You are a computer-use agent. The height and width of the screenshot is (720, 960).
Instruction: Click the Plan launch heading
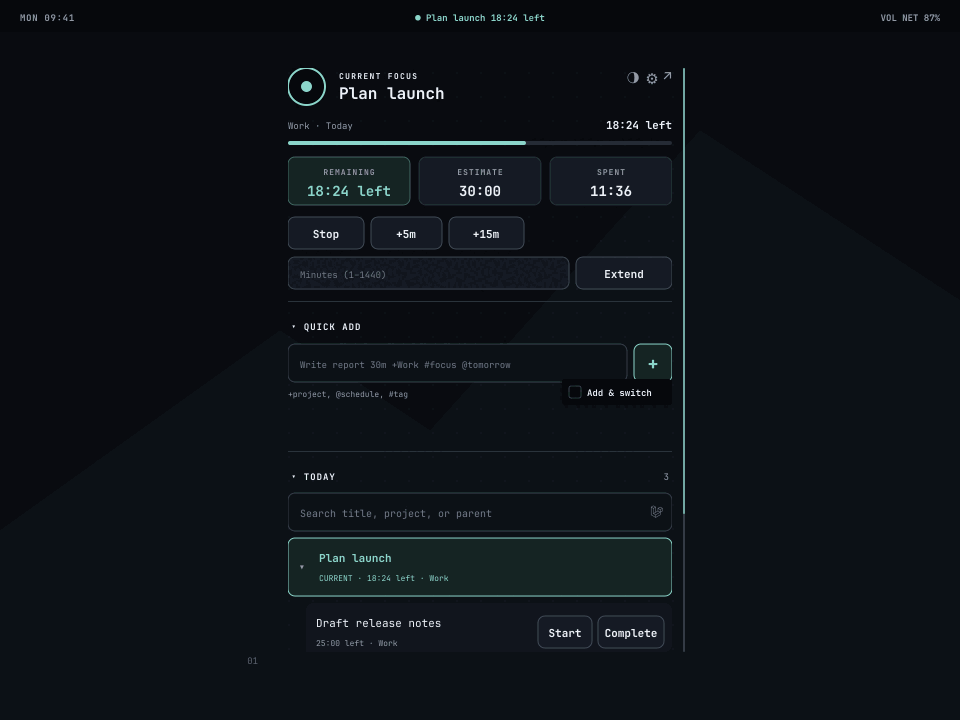coord(392,94)
